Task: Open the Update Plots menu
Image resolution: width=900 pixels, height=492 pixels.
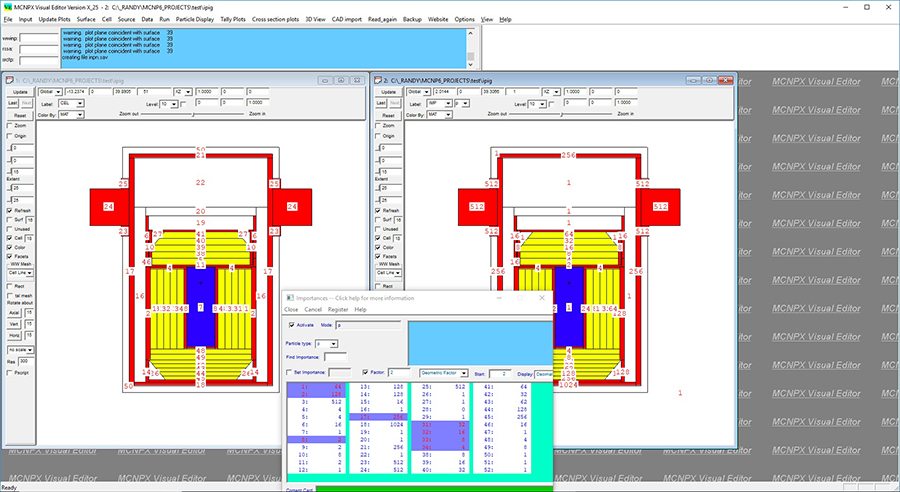Action: pyautogui.click(x=55, y=19)
